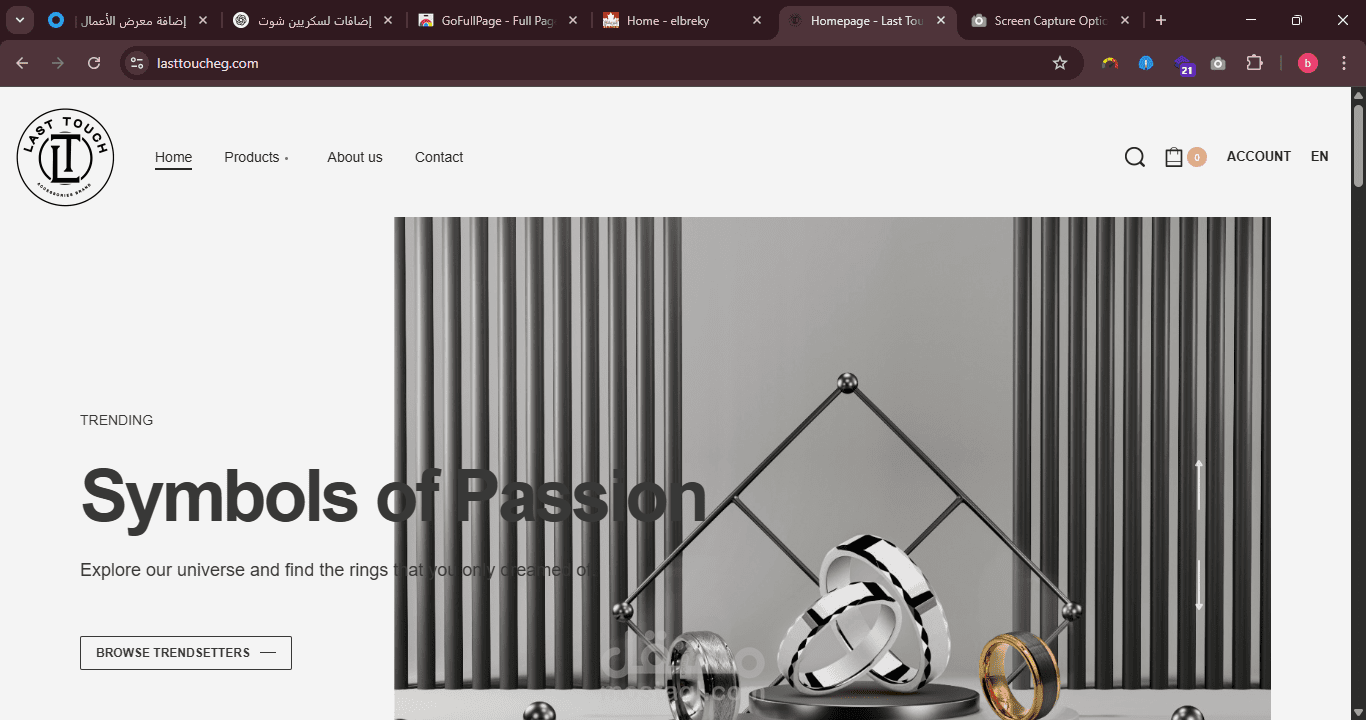The height and width of the screenshot is (720, 1366).
Task: Open the ACCOUNT link
Action: tap(1259, 156)
